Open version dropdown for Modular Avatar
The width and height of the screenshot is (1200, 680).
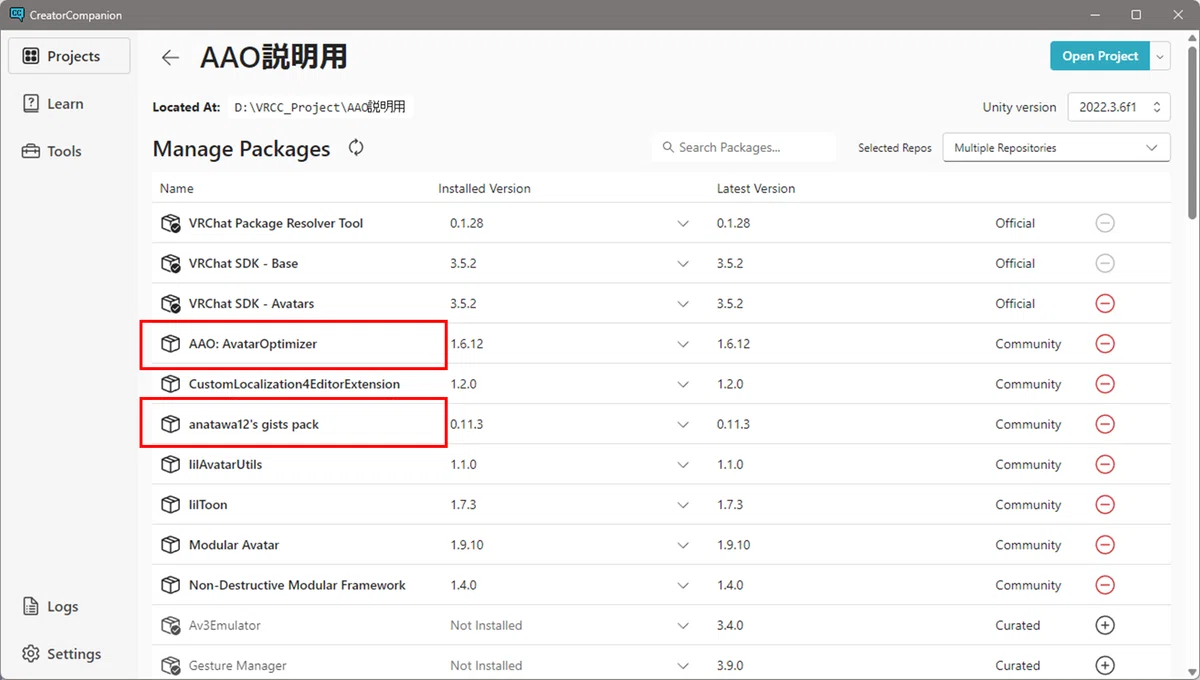click(683, 545)
